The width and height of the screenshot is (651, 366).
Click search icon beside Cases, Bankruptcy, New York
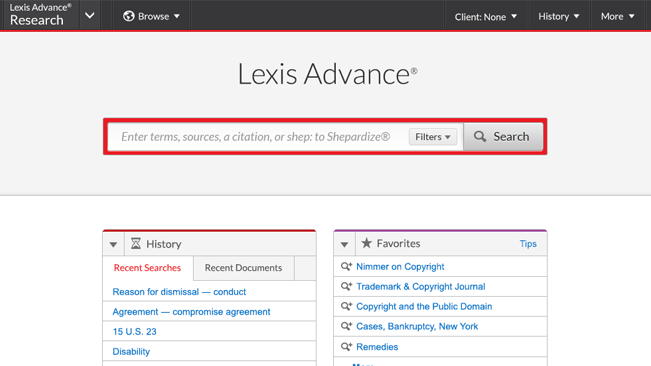[x=346, y=326]
